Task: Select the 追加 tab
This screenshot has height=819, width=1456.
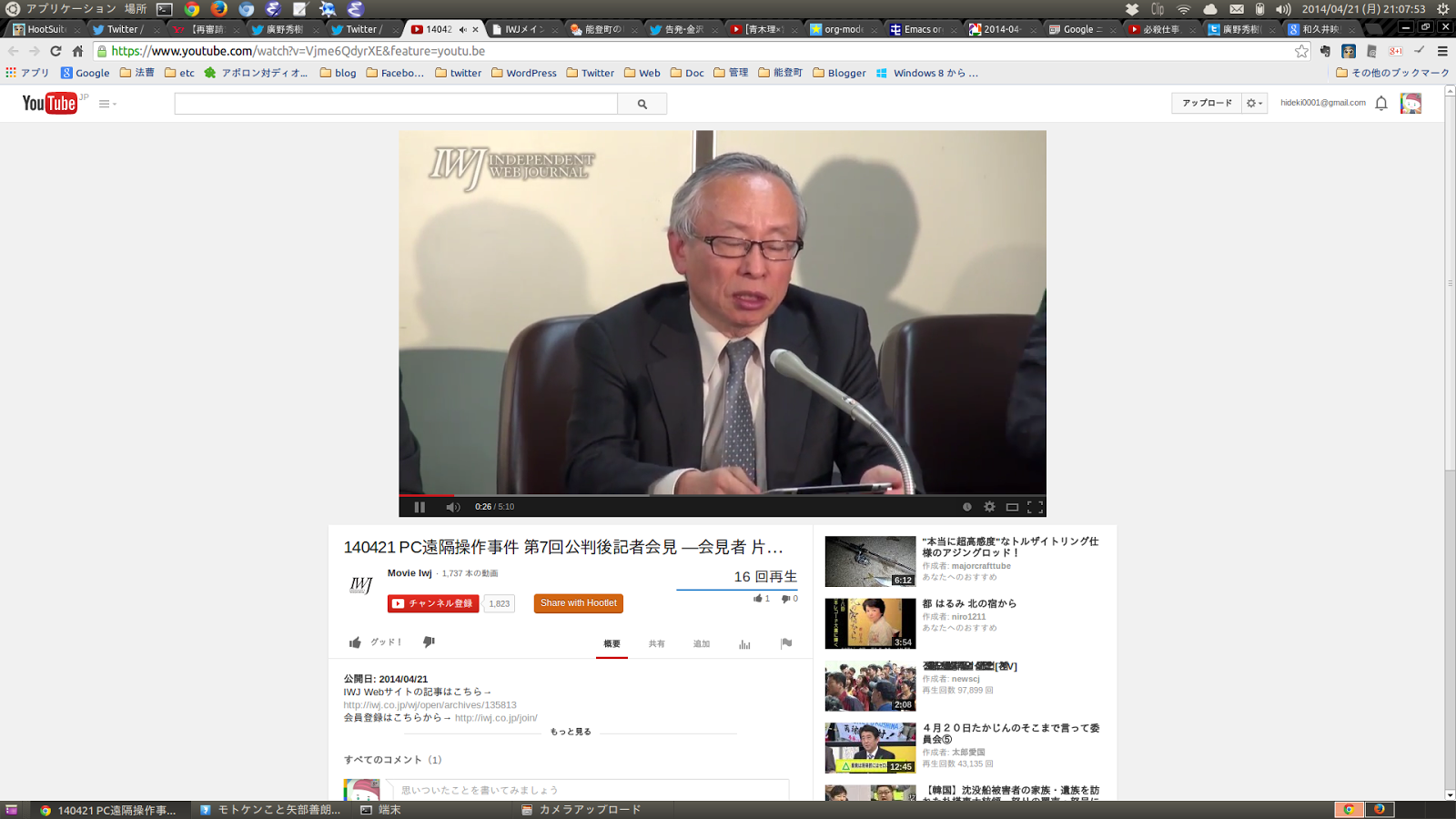Action: [x=702, y=643]
